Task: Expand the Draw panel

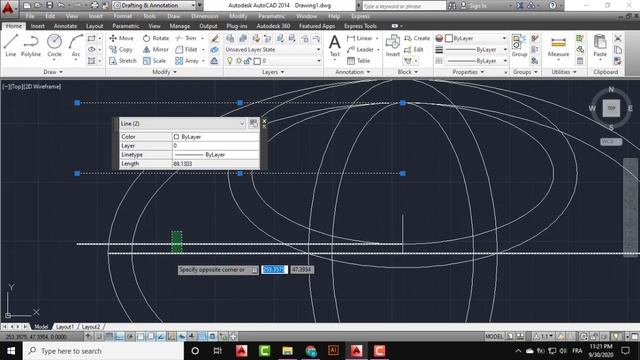Action: 53,72
